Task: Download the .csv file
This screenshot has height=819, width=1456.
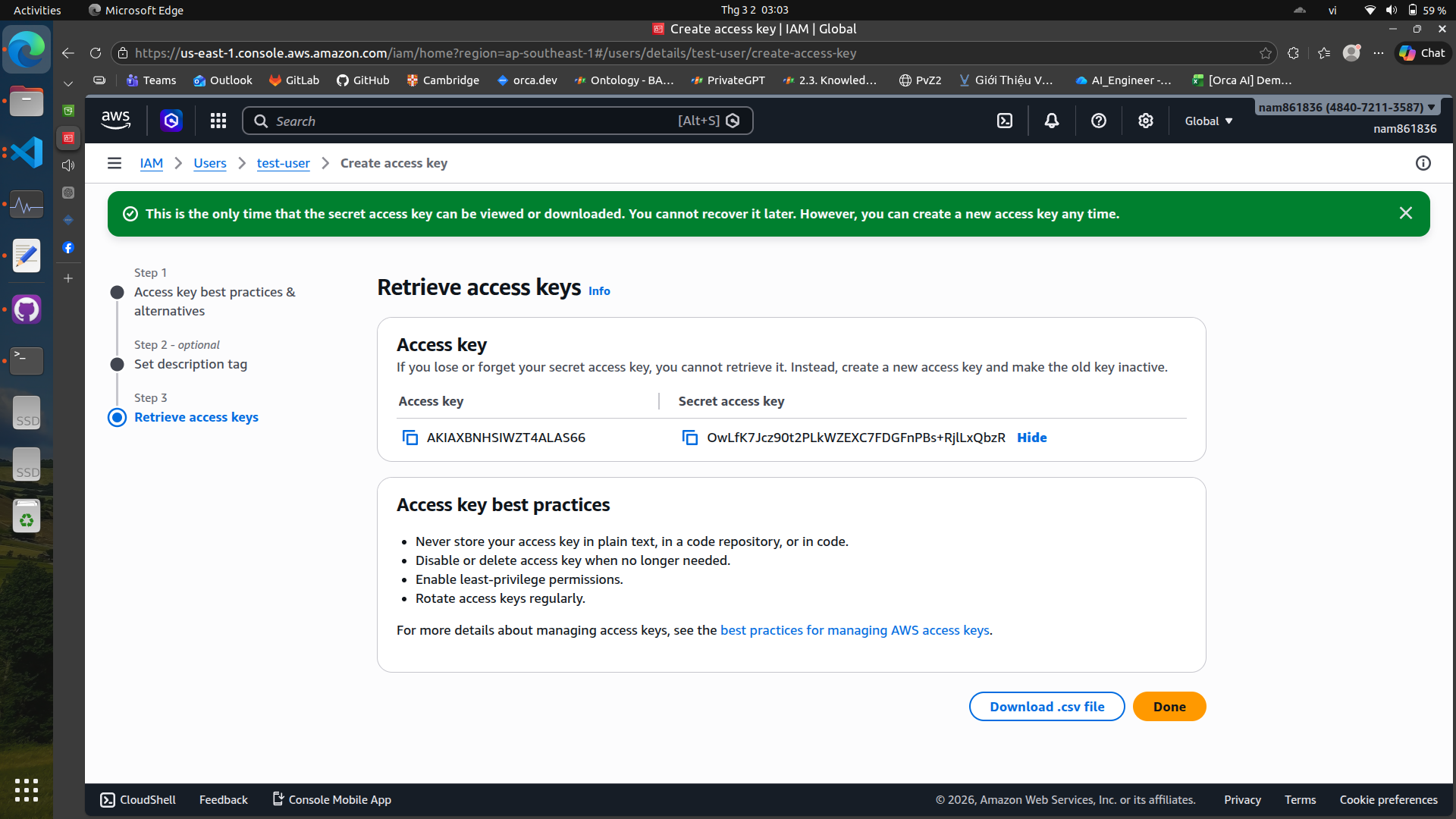Action: (x=1046, y=707)
